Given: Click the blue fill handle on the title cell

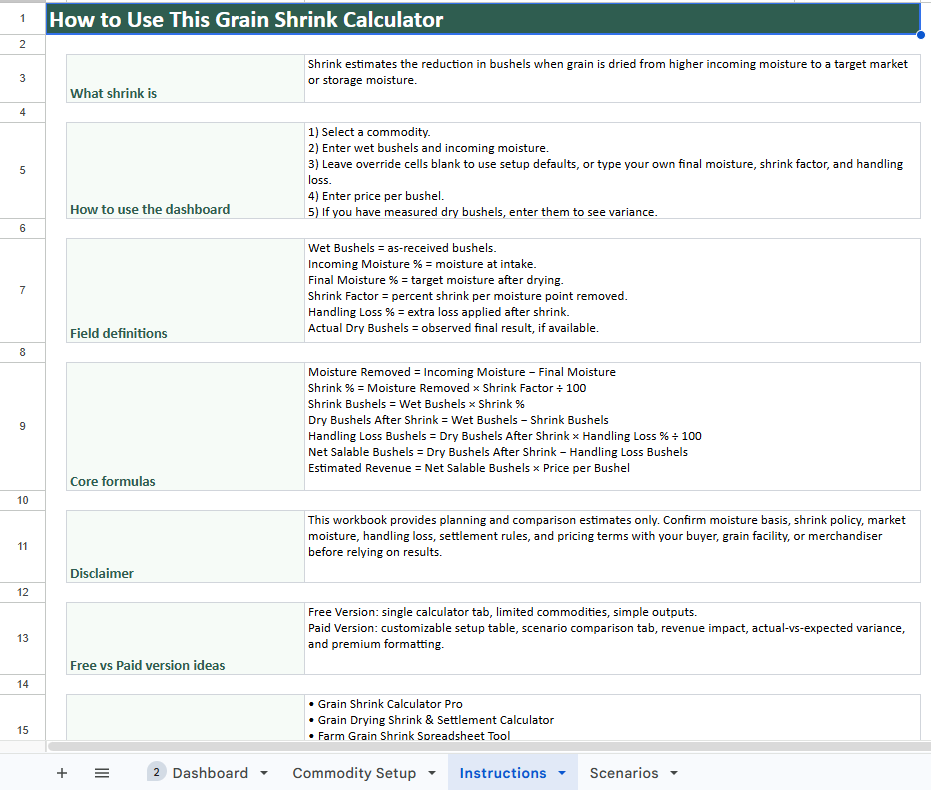Looking at the screenshot, I should coord(919,35).
